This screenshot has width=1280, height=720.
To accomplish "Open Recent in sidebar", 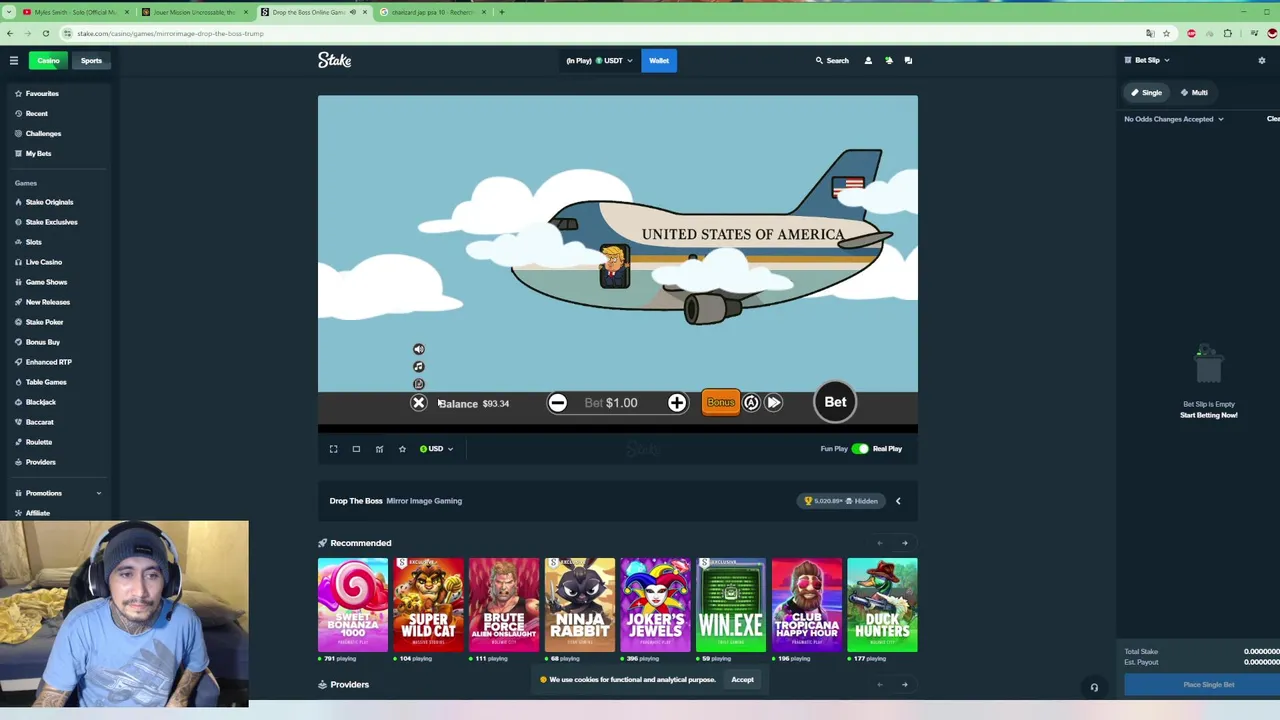I will coord(36,114).
